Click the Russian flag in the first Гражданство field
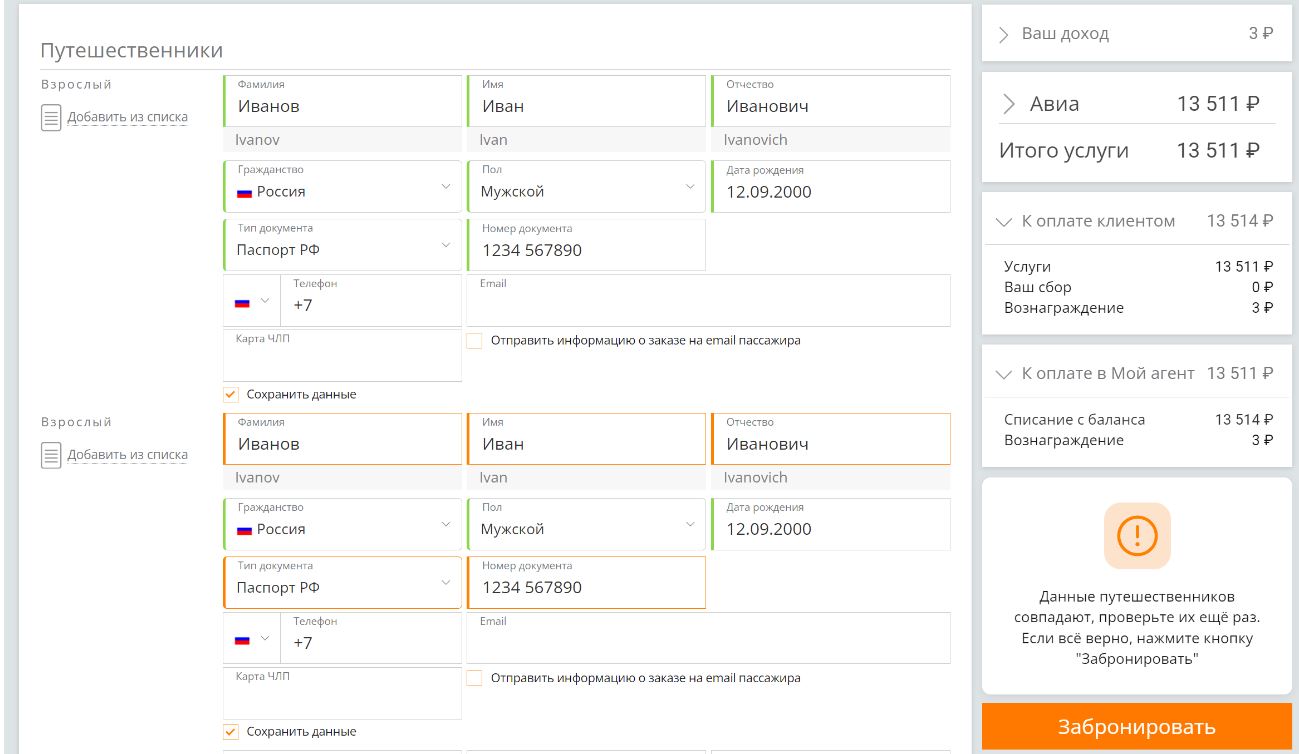Viewport: 1299px width, 754px height. tap(244, 192)
